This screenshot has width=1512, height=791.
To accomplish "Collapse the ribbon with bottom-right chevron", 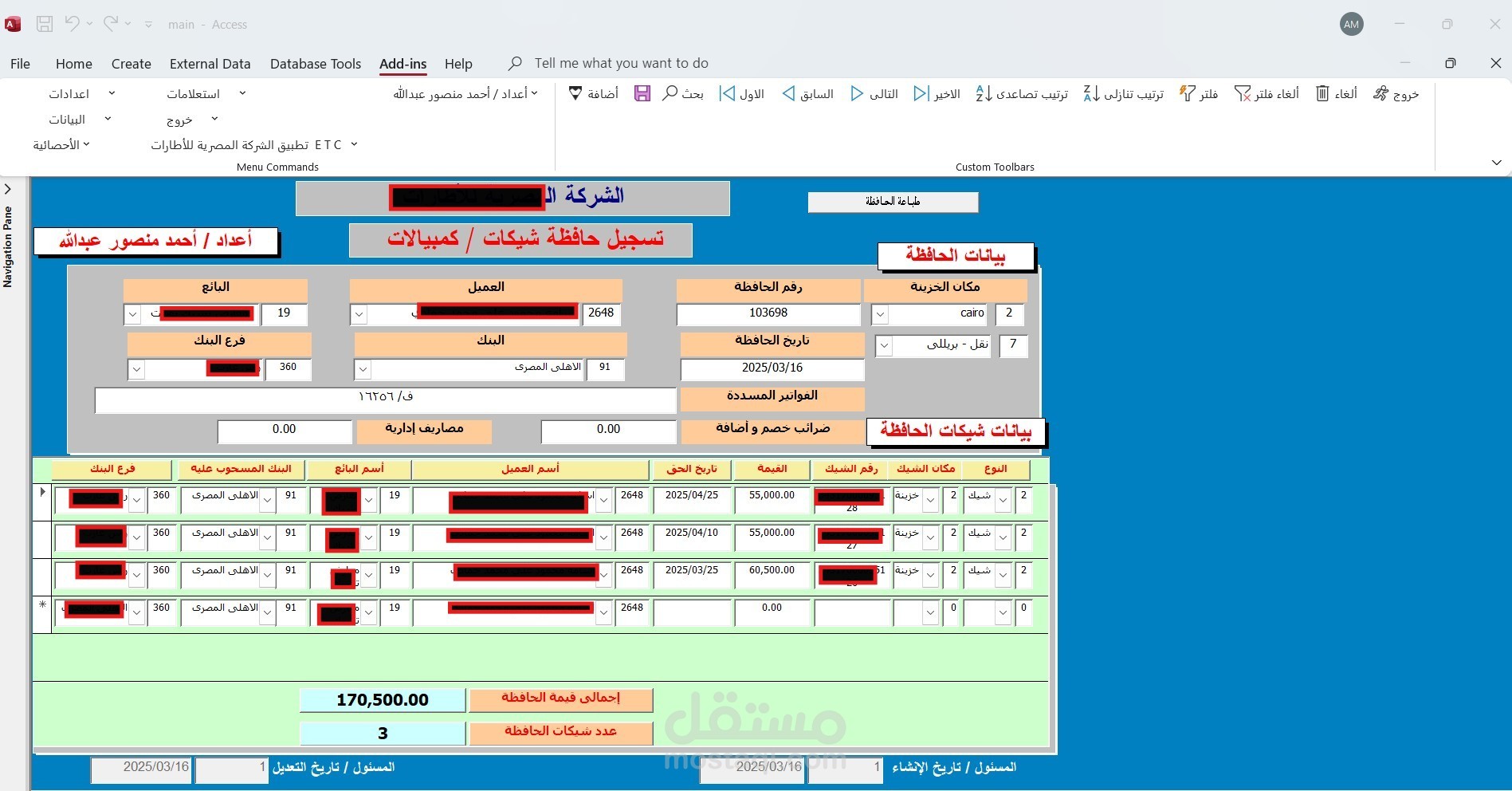I will pos(1496,163).
